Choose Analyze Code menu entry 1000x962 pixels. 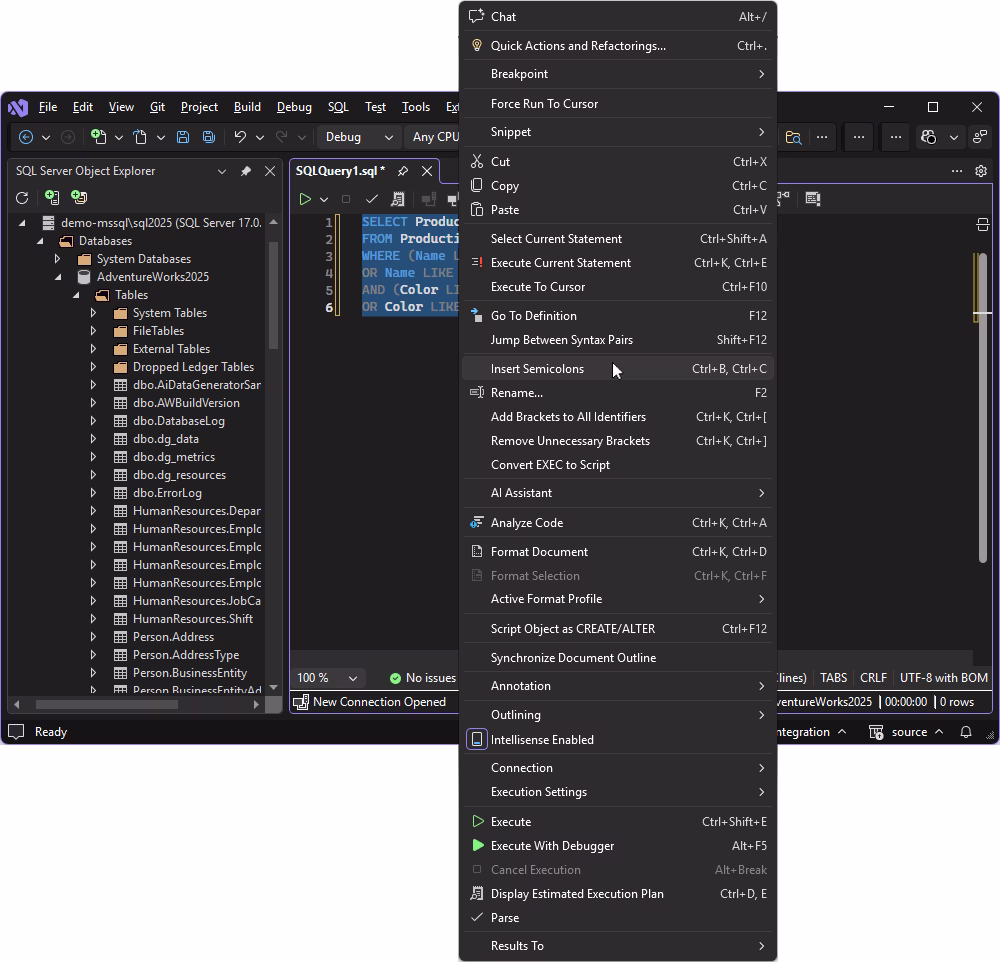pyautogui.click(x=618, y=523)
